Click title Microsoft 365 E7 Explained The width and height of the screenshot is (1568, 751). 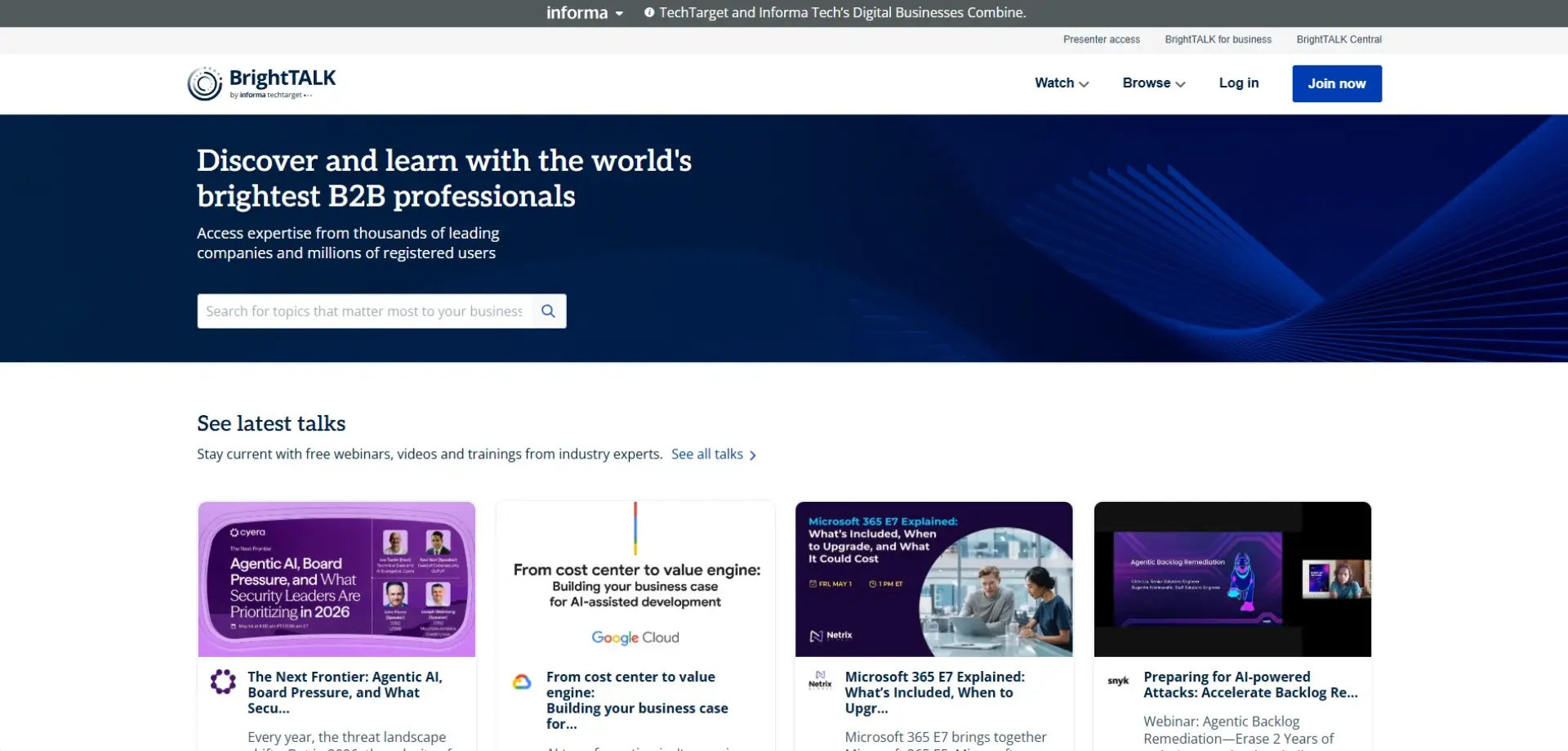point(935,692)
